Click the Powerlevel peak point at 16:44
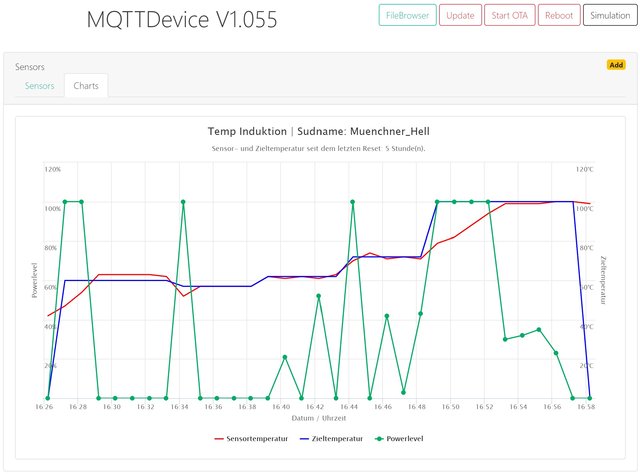 click(353, 202)
